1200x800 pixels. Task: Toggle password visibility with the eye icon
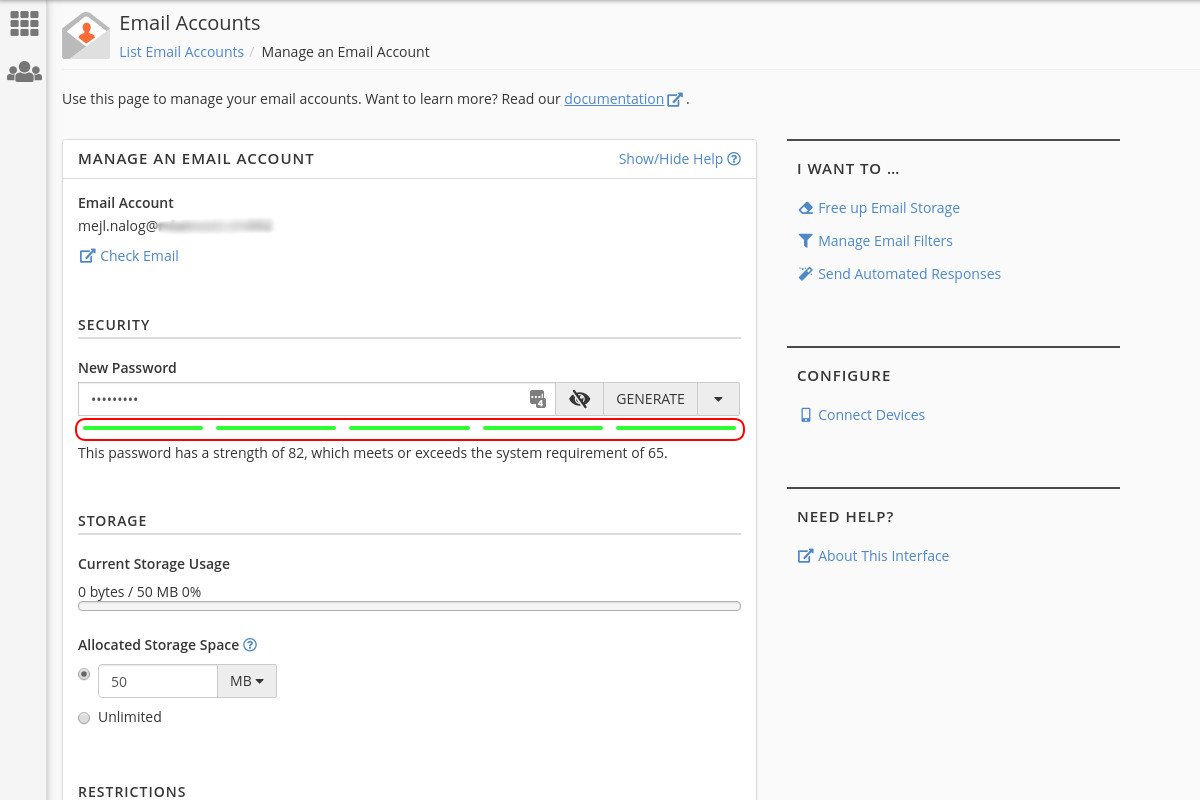point(579,399)
